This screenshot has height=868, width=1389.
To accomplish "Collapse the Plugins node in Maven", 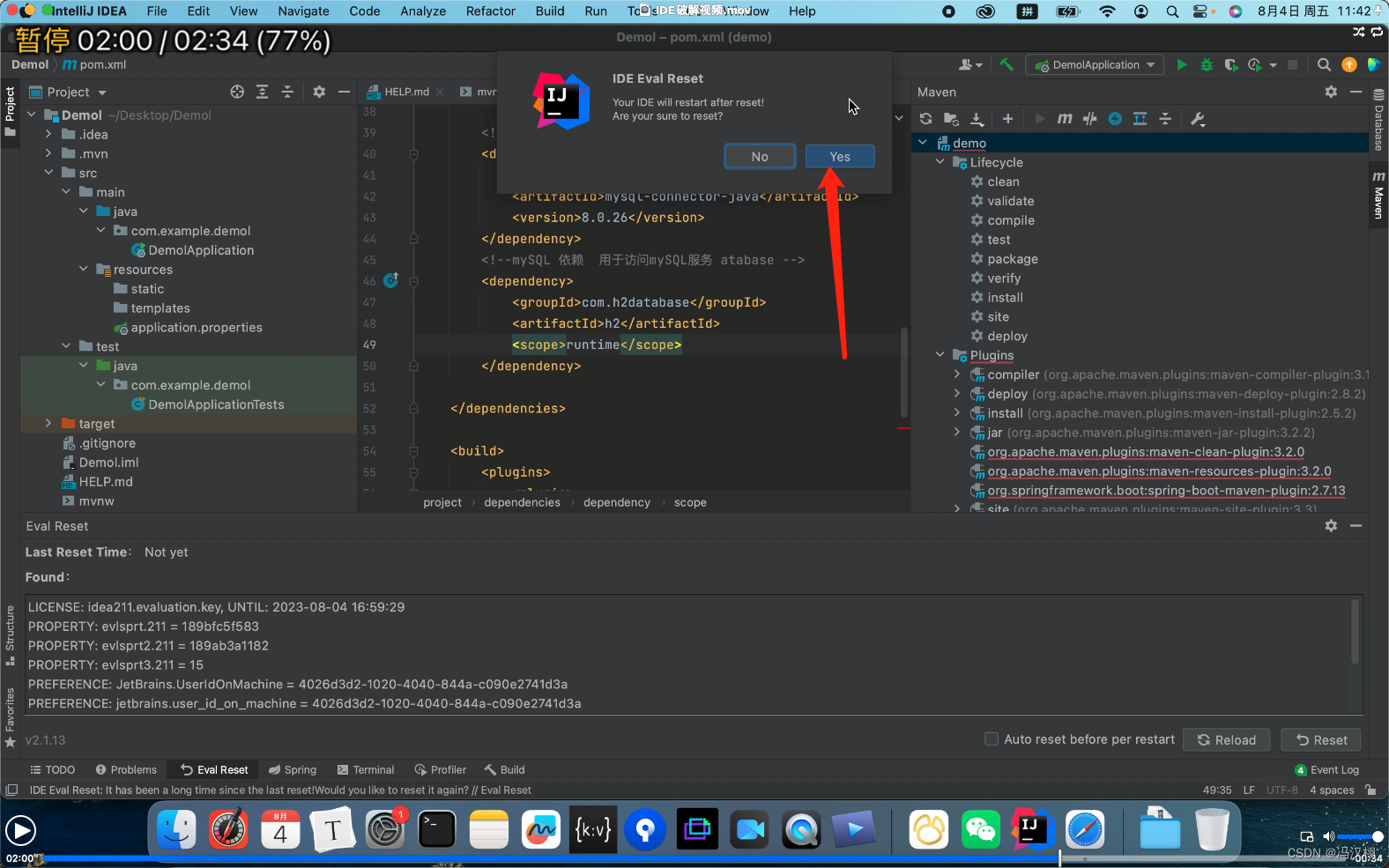I will coord(940,355).
